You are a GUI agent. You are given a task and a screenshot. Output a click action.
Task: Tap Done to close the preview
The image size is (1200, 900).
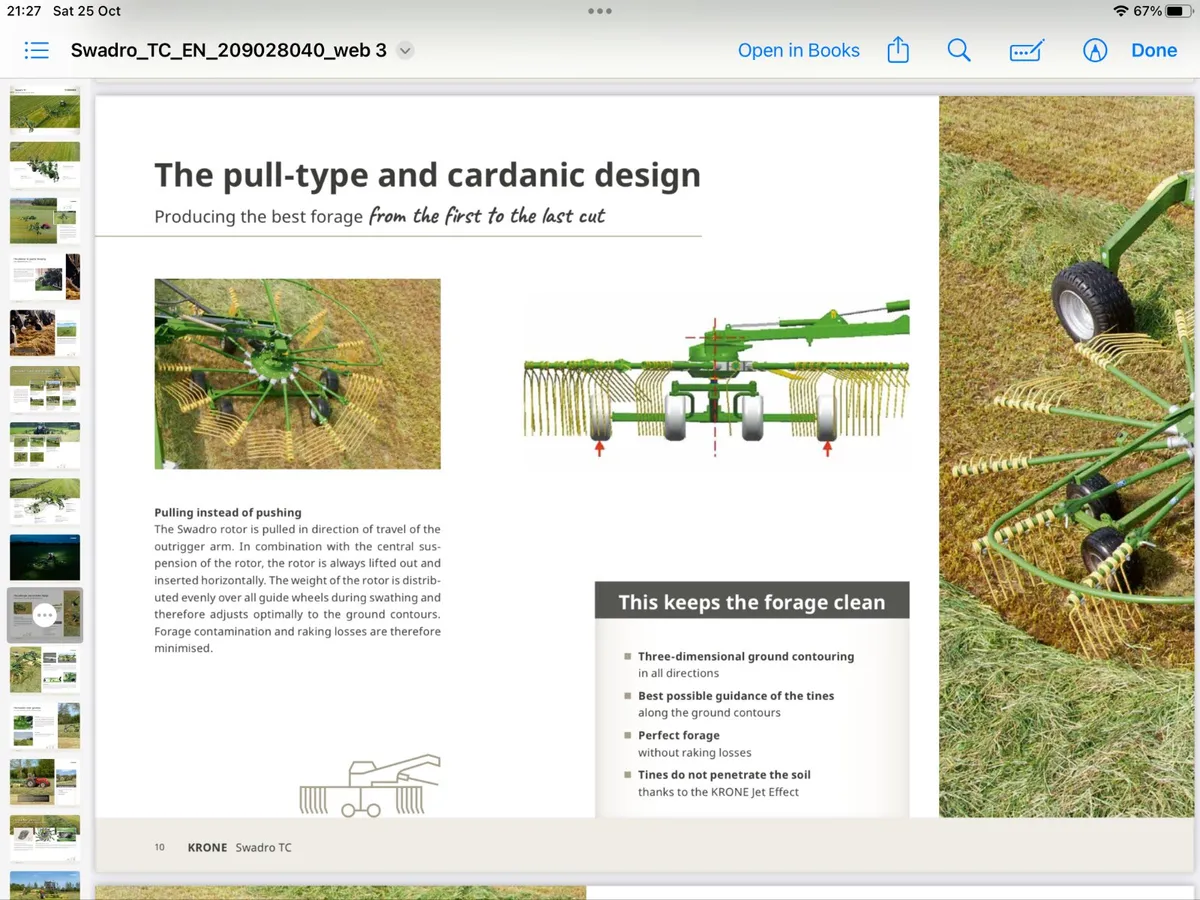1154,50
